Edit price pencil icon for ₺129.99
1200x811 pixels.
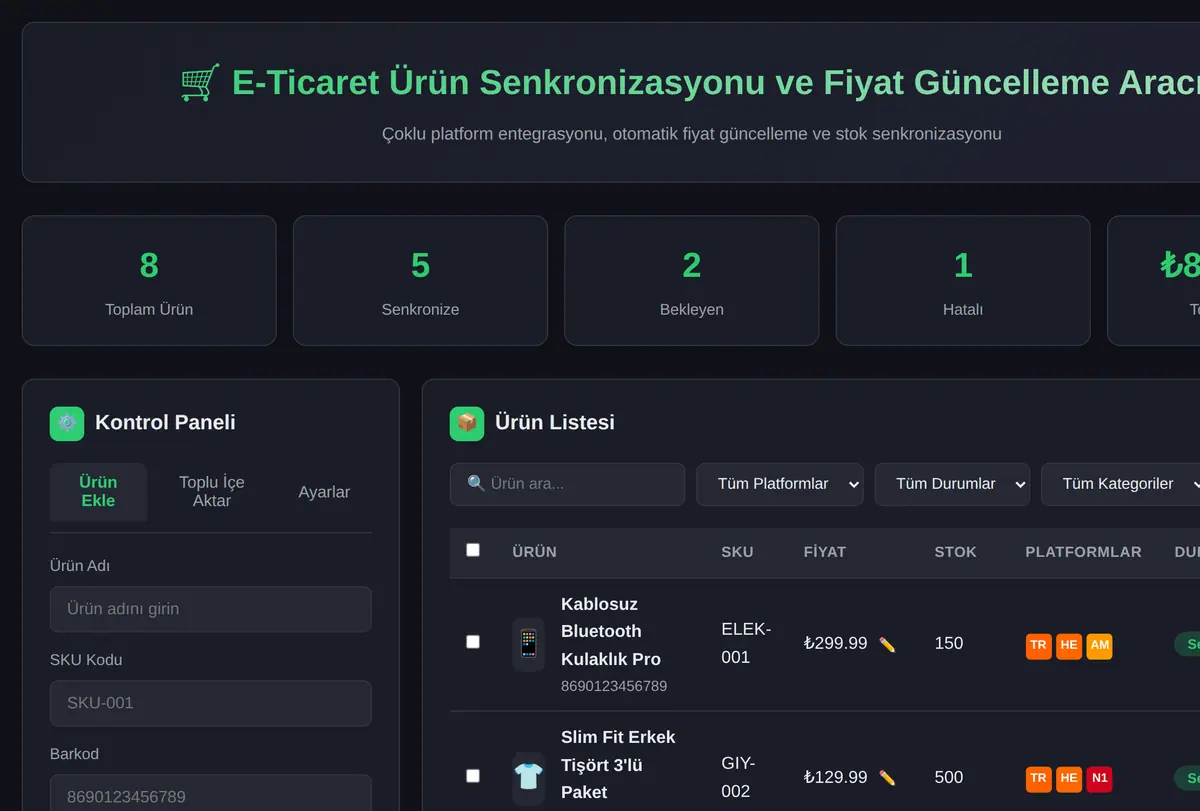tap(887, 778)
